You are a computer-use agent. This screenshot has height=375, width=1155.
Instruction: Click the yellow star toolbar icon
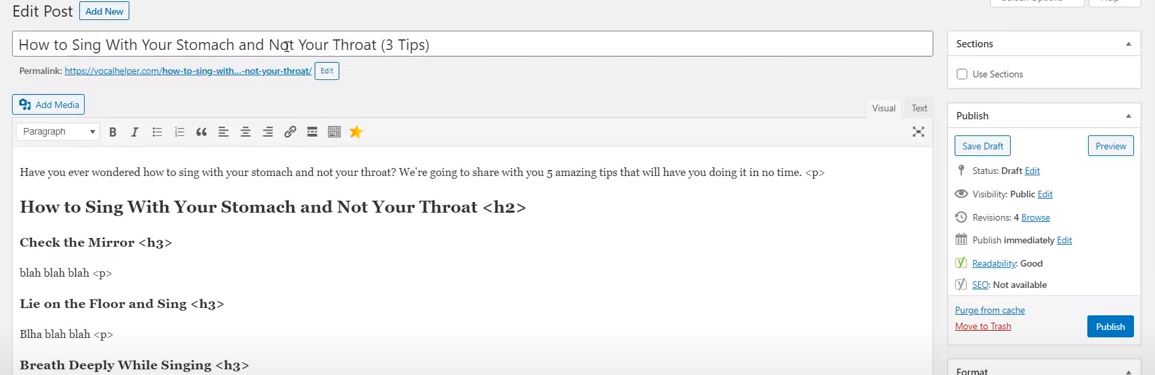(x=357, y=132)
